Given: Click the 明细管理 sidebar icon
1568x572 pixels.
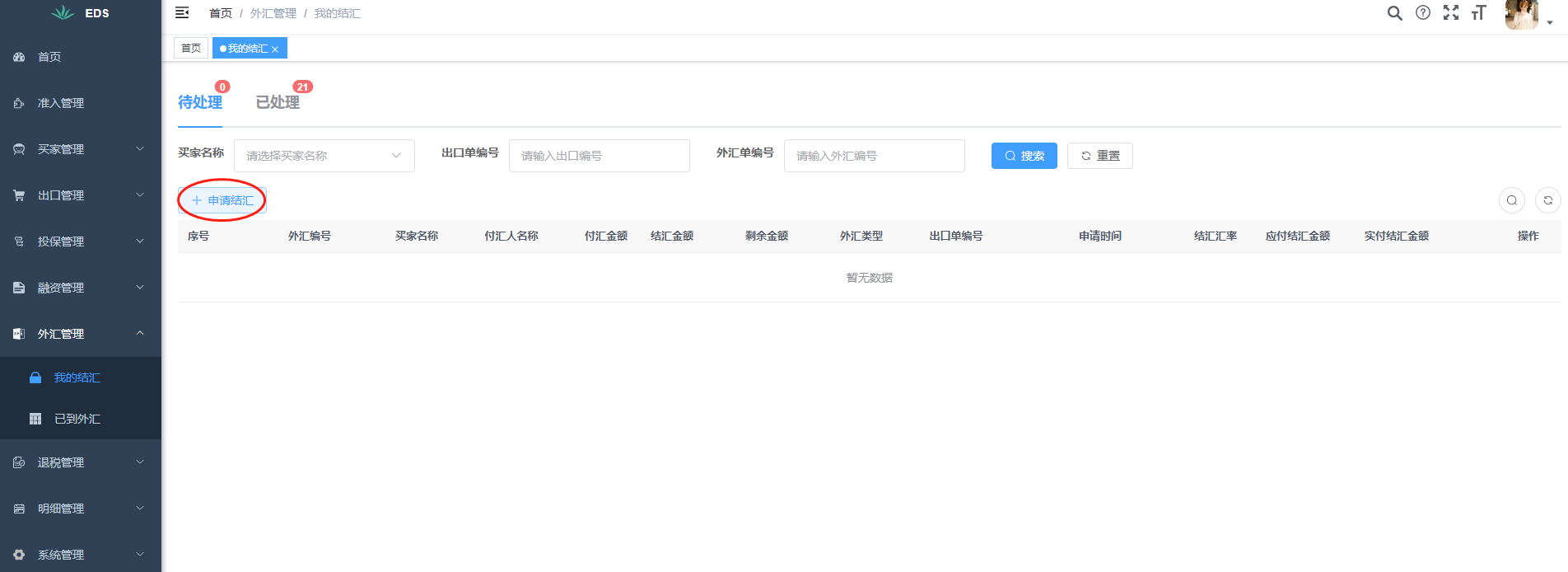Looking at the screenshot, I should tap(19, 509).
